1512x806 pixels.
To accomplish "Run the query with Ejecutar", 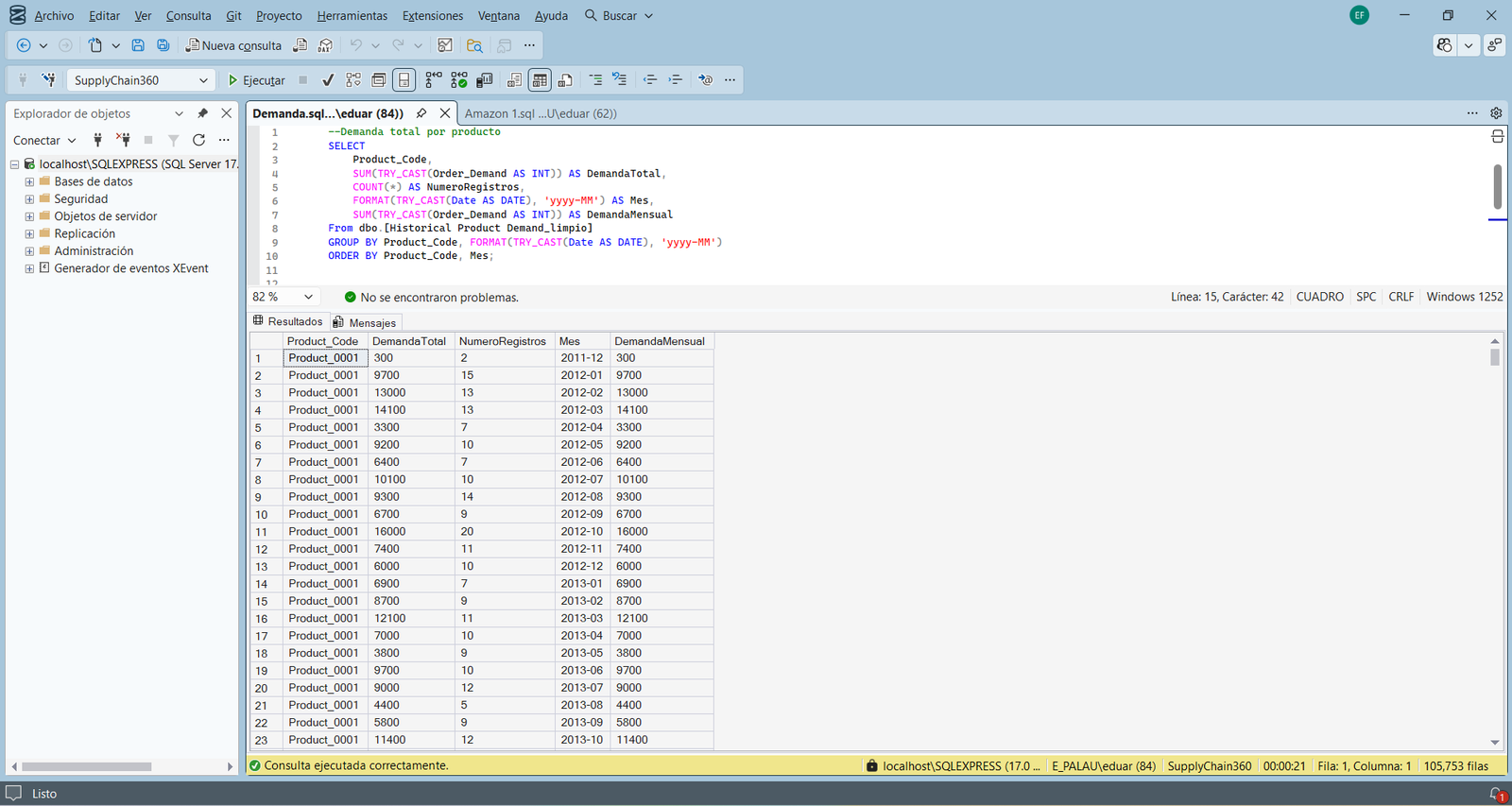I will (256, 80).
